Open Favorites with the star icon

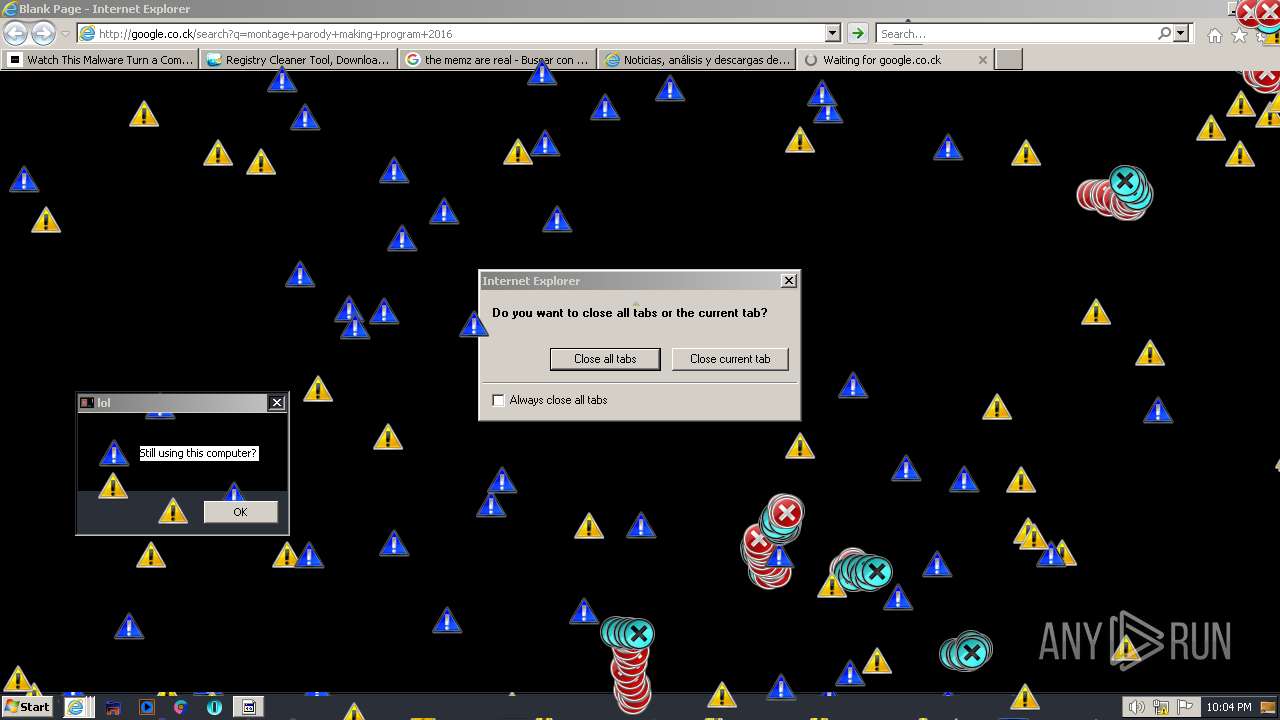coord(1240,35)
